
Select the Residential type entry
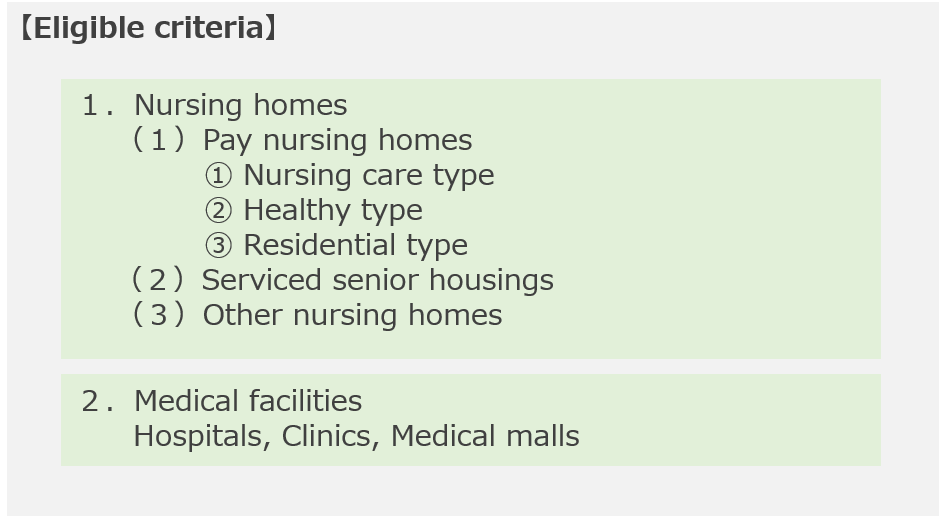tap(356, 245)
